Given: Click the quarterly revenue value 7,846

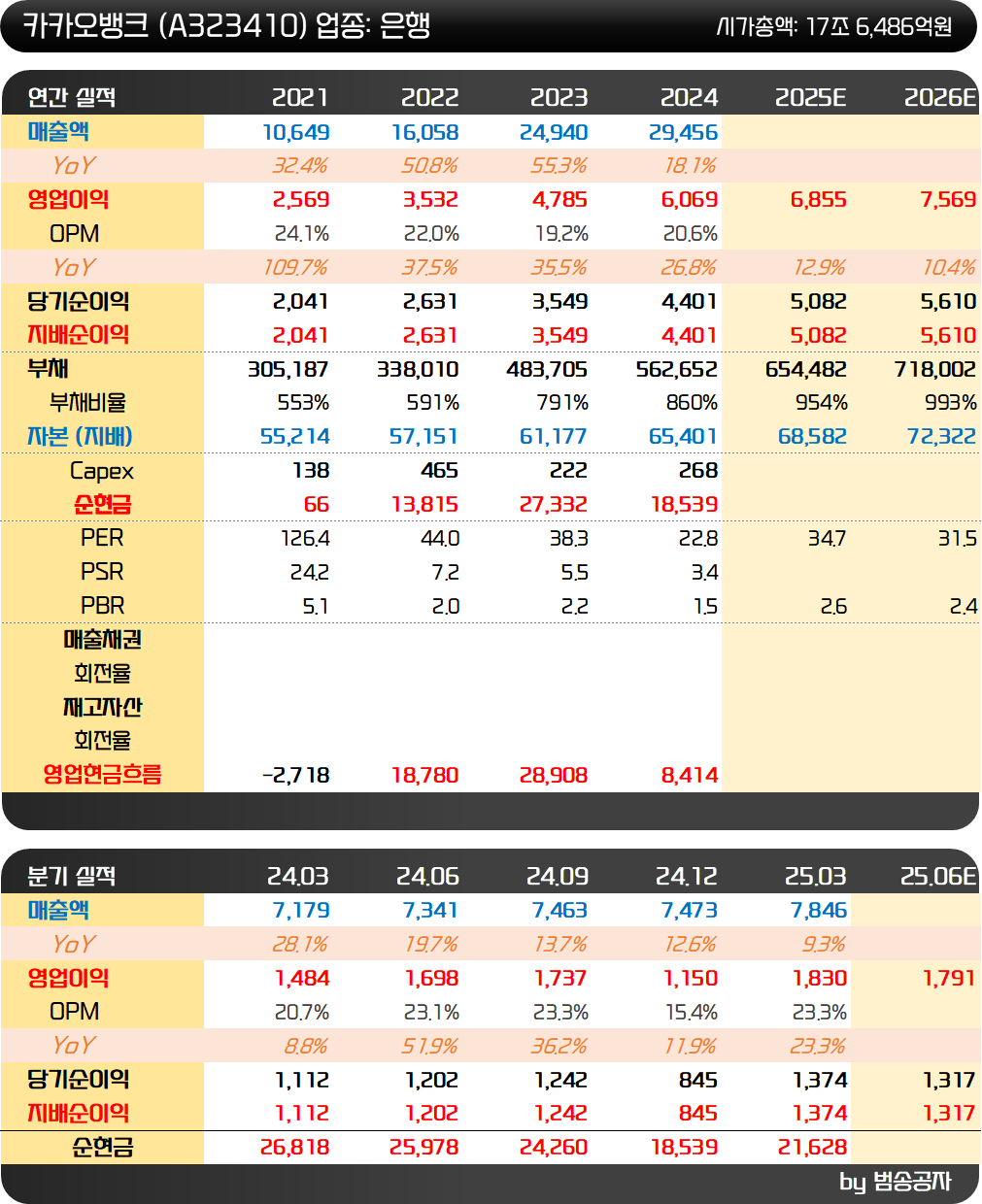Looking at the screenshot, I should (819, 911).
